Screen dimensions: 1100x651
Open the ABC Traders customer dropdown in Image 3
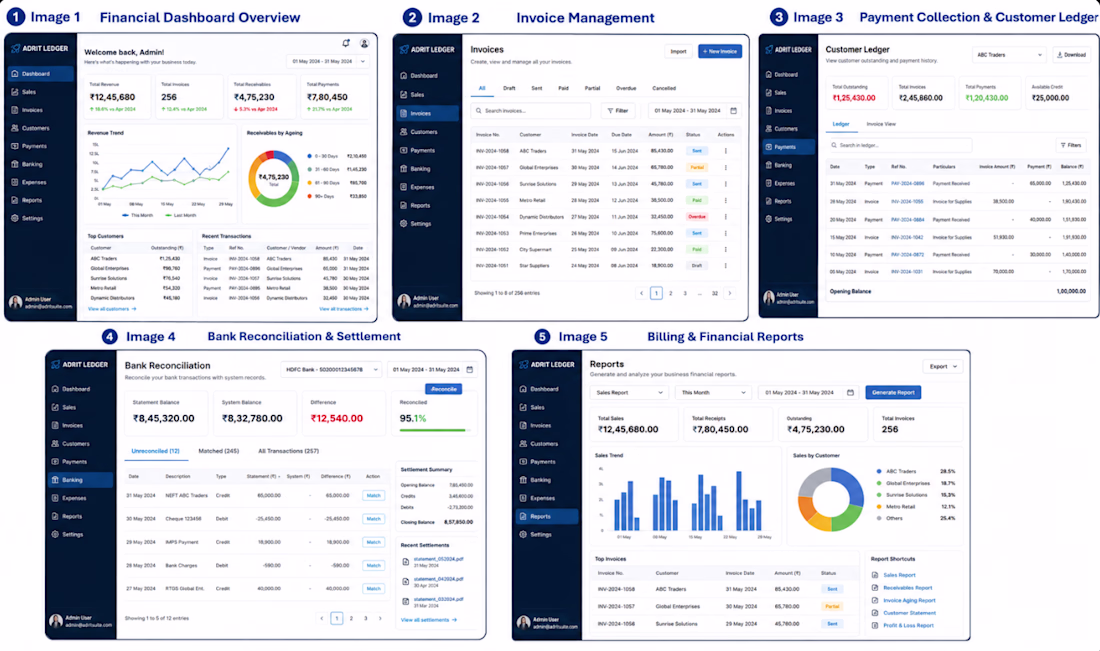tap(1008, 55)
